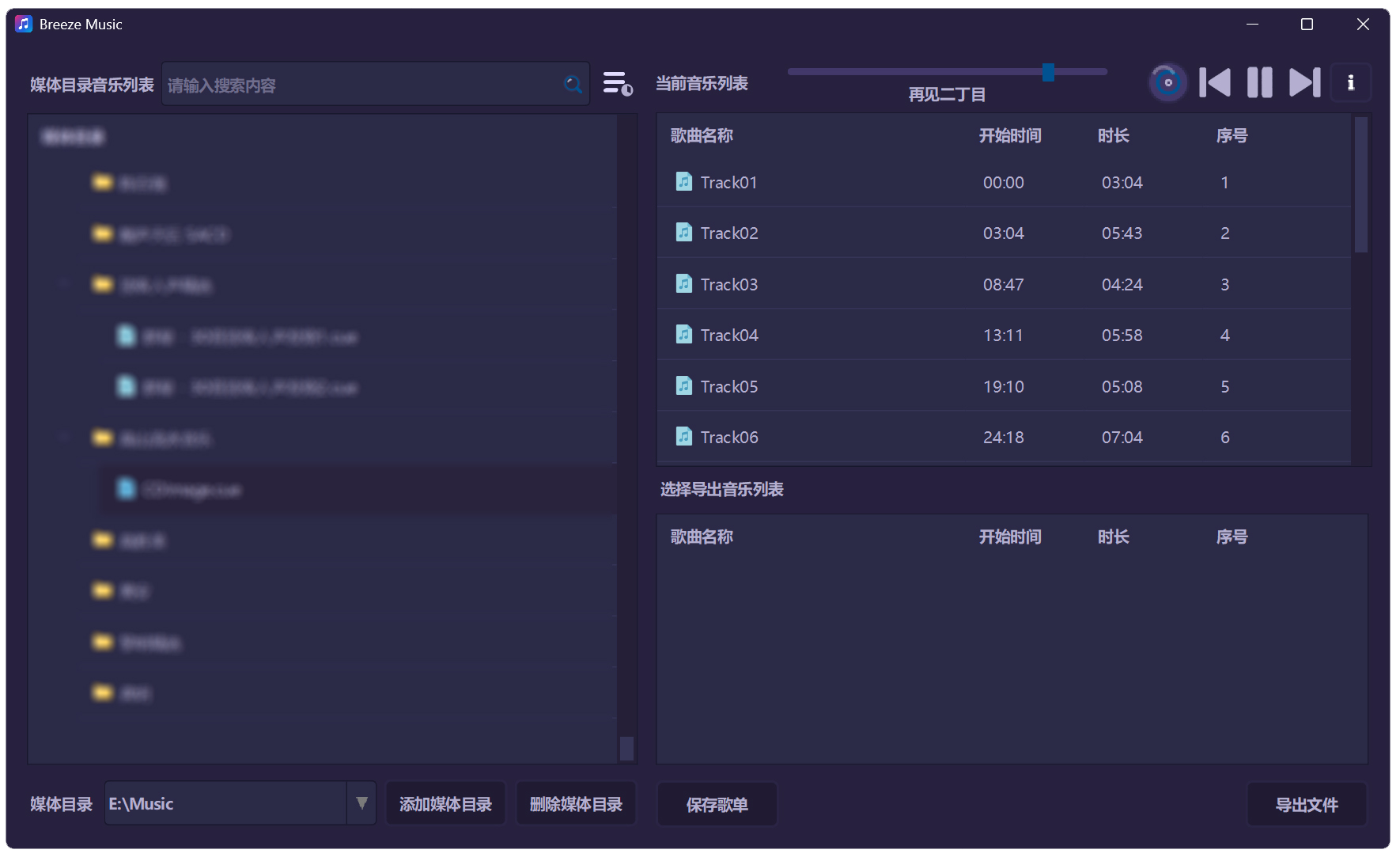
Task: Click the 添加媒体目录 button
Action: point(445,802)
